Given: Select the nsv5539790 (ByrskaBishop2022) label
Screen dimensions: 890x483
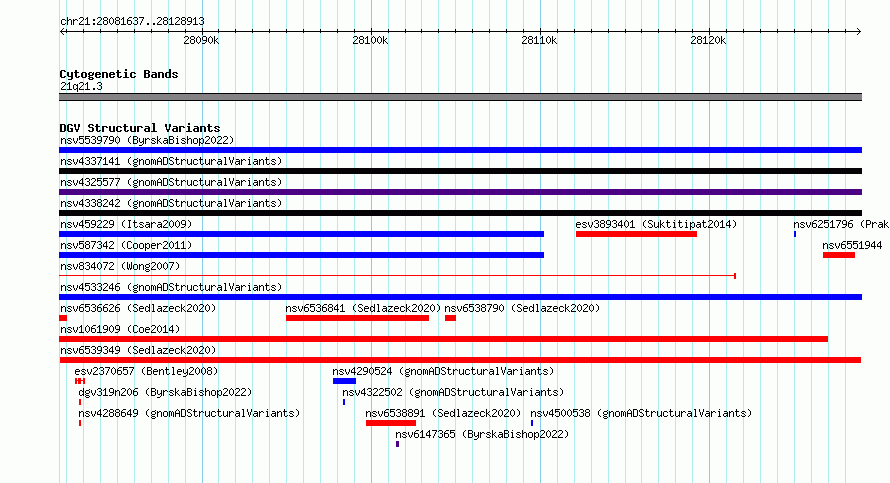Looking at the screenshot, I should coord(147,140).
